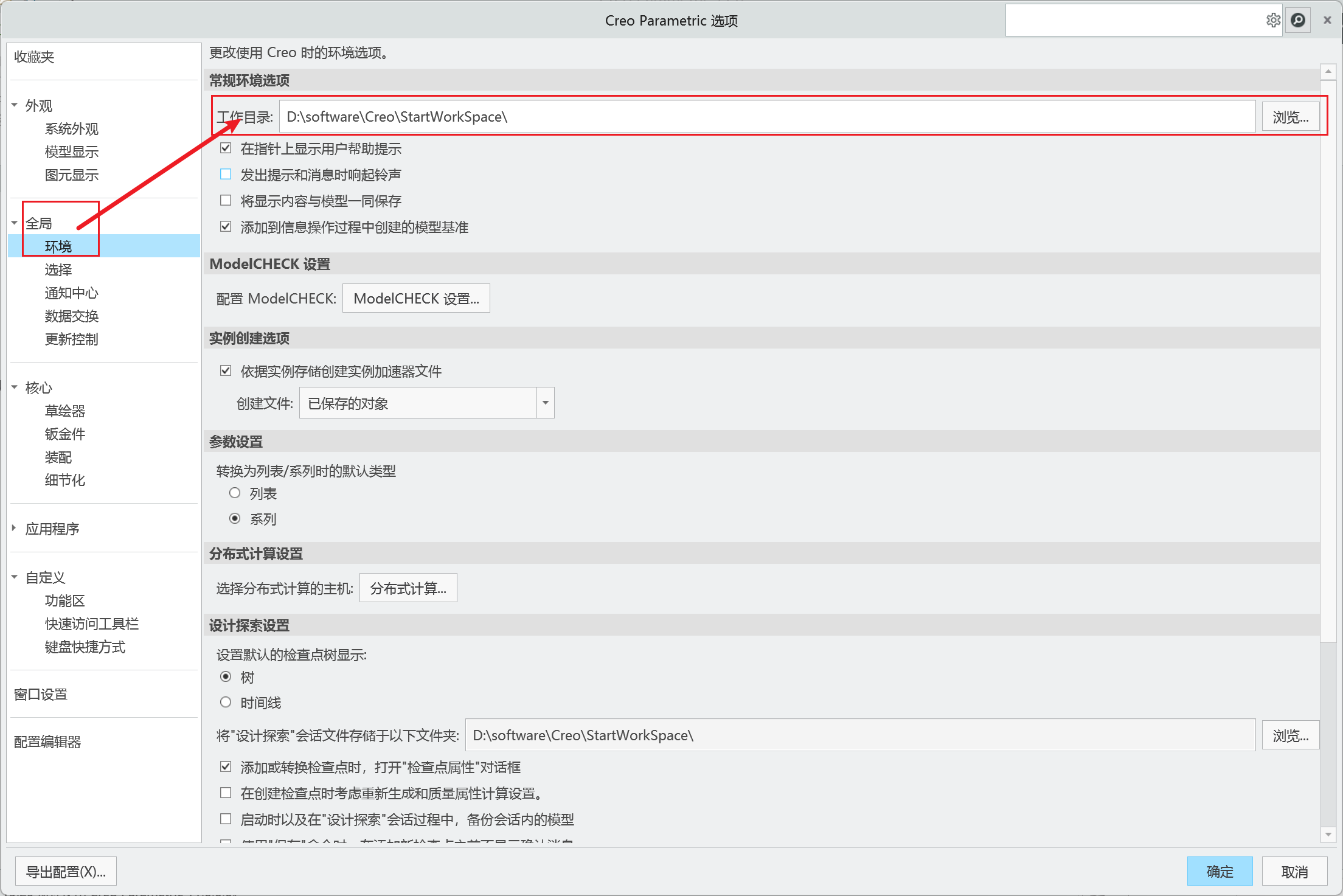This screenshot has width=1343, height=896.
Task: Click '导出配置(X)...' button
Action: coord(66,872)
